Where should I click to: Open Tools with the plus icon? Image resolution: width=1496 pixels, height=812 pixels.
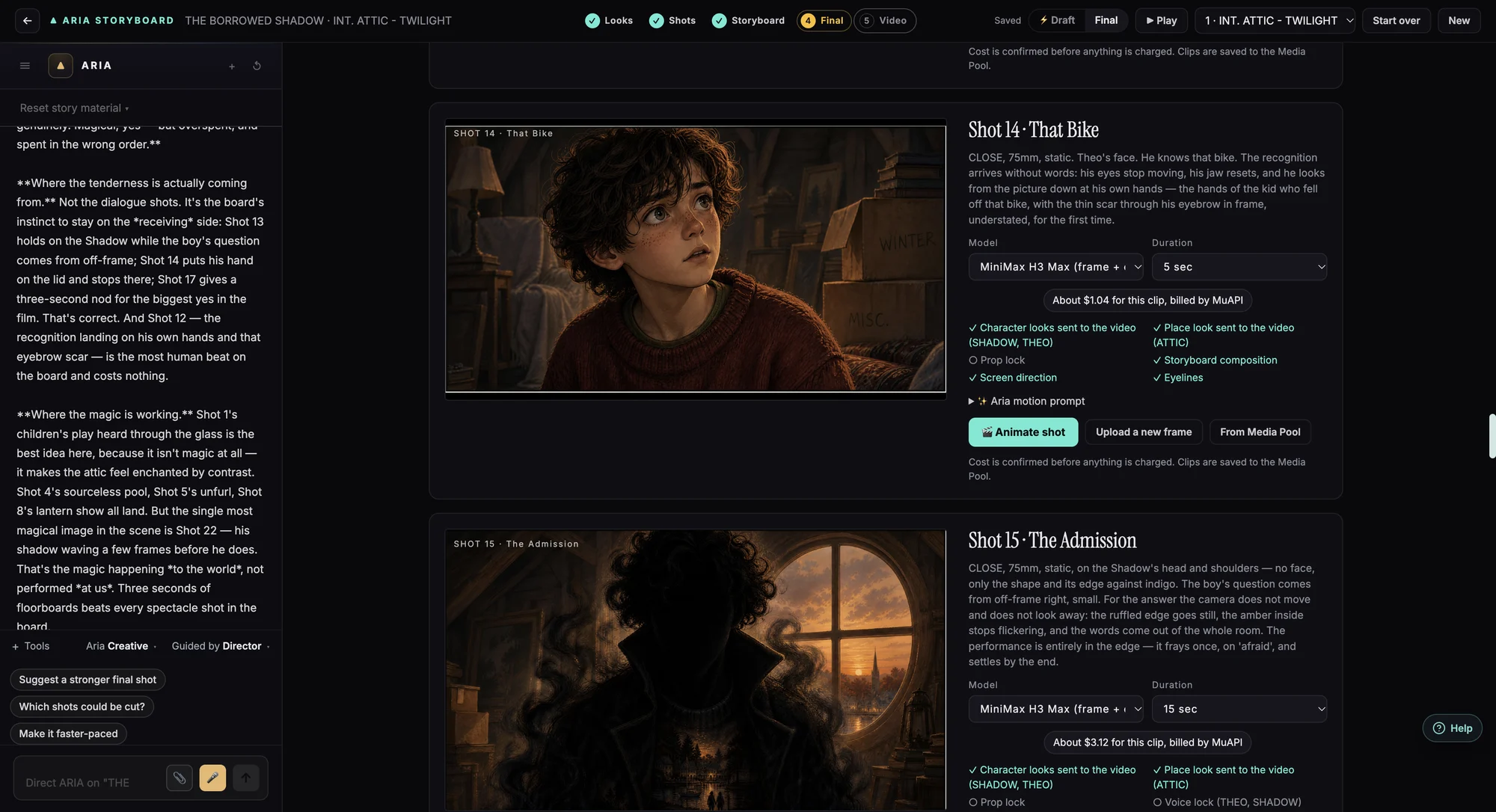click(31, 646)
